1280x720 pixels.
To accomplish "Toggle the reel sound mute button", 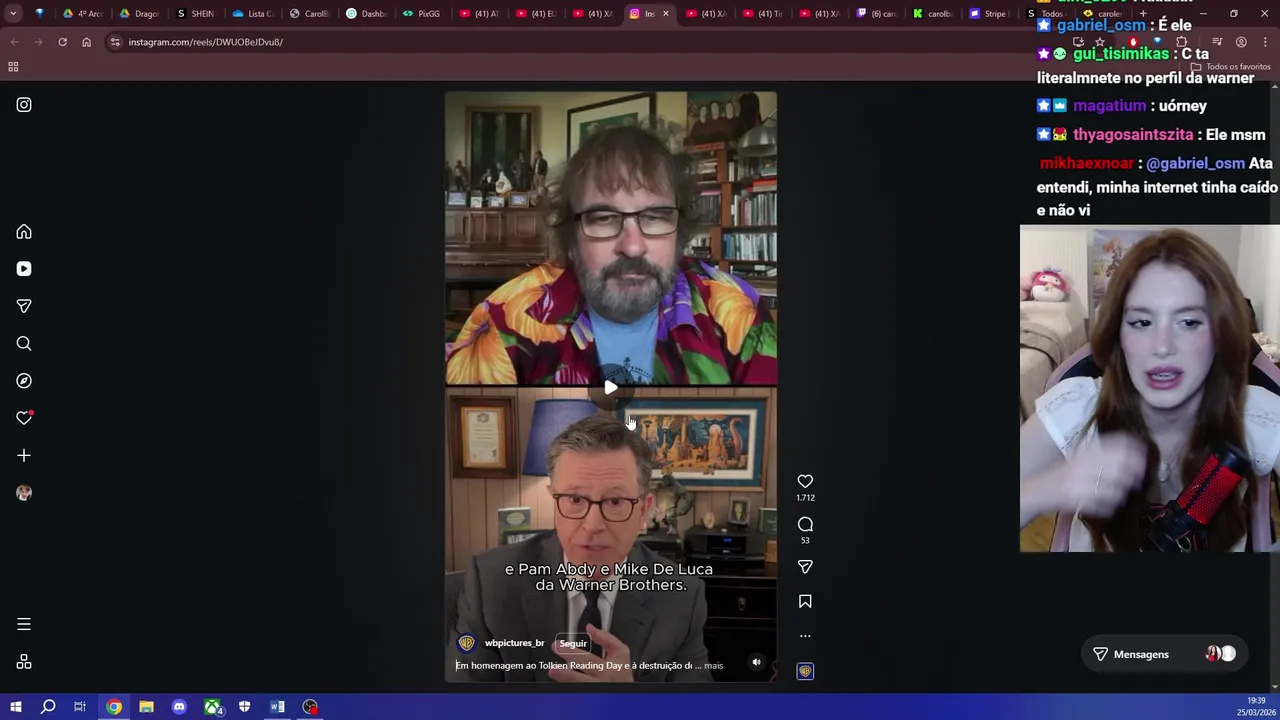I will point(756,662).
